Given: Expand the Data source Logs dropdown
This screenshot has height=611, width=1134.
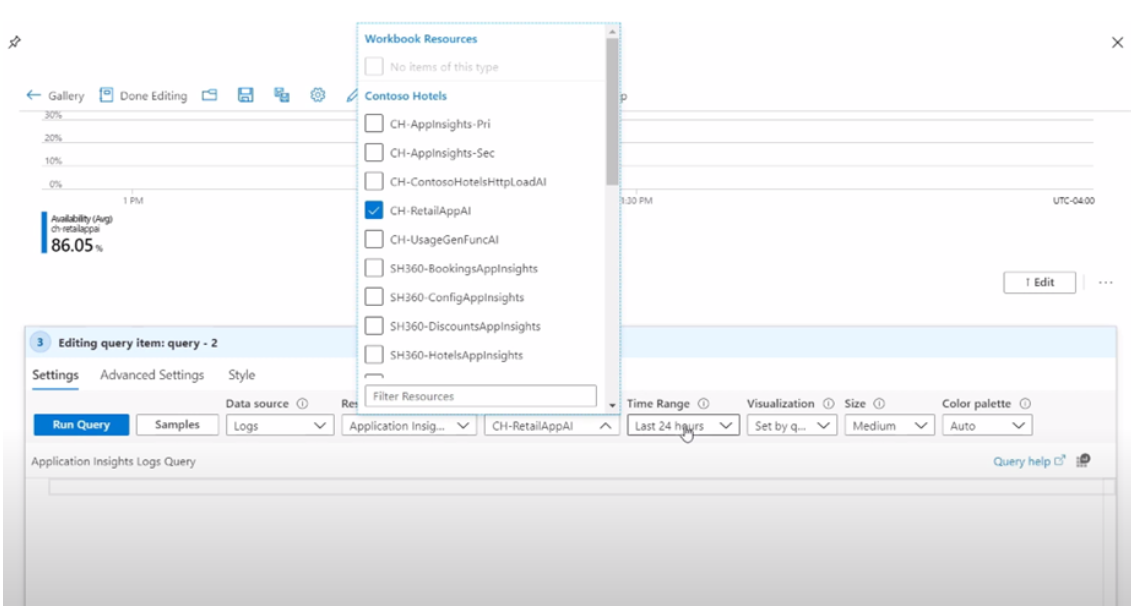Looking at the screenshot, I should click(279, 426).
